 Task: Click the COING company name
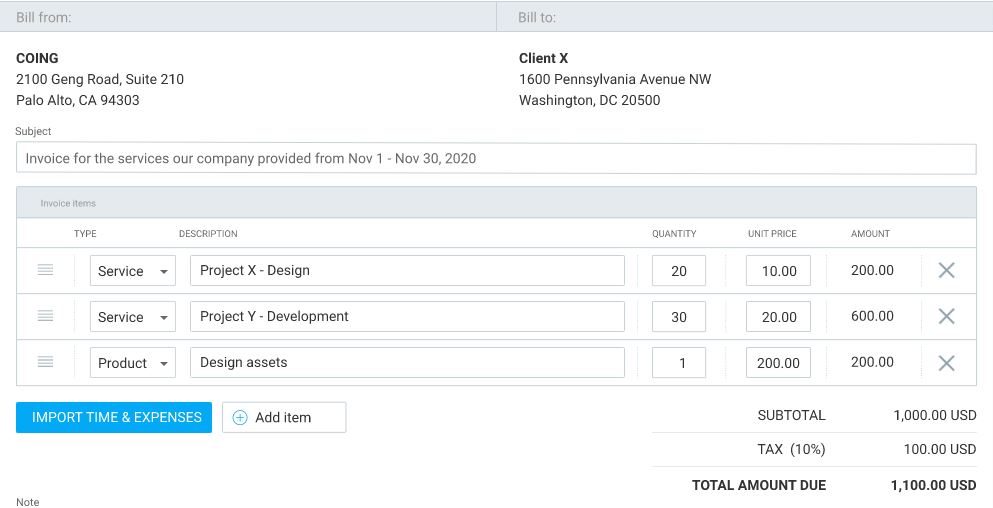(37, 58)
